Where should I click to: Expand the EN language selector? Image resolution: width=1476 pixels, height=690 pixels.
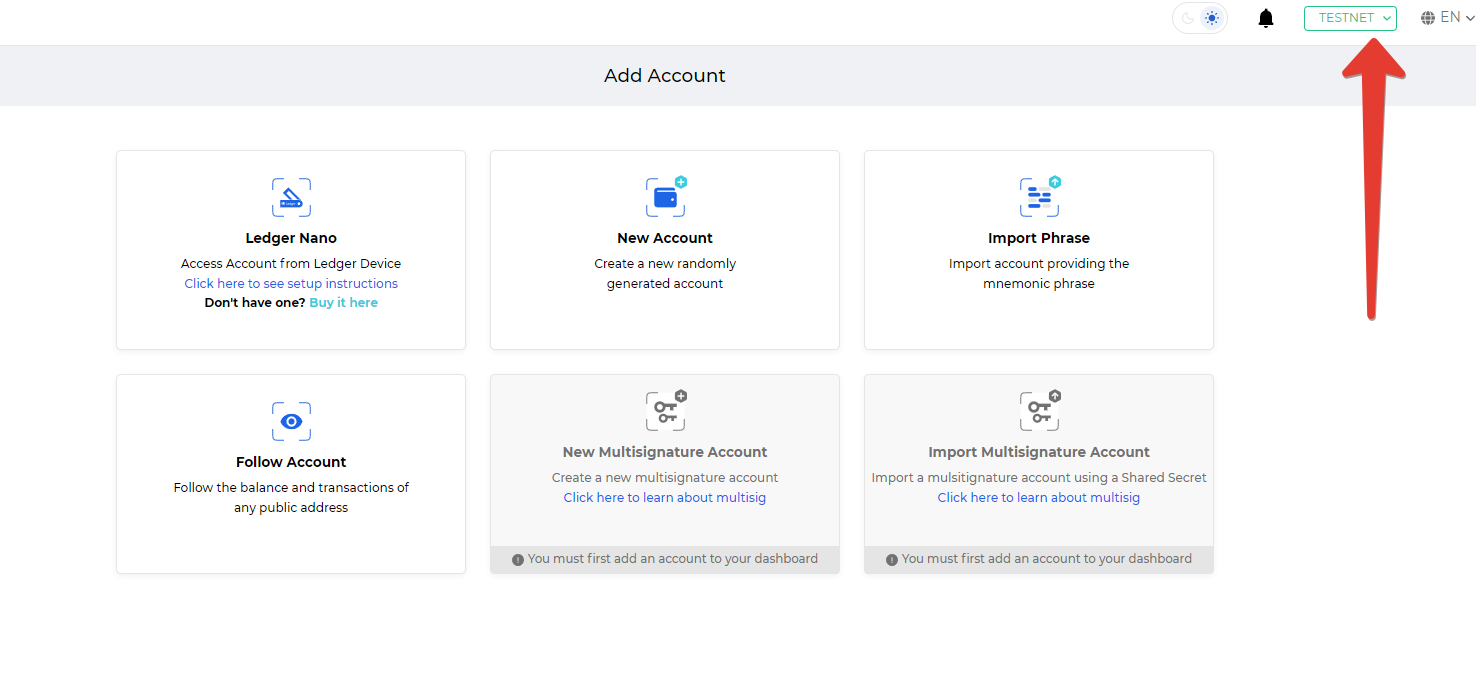(x=1448, y=18)
